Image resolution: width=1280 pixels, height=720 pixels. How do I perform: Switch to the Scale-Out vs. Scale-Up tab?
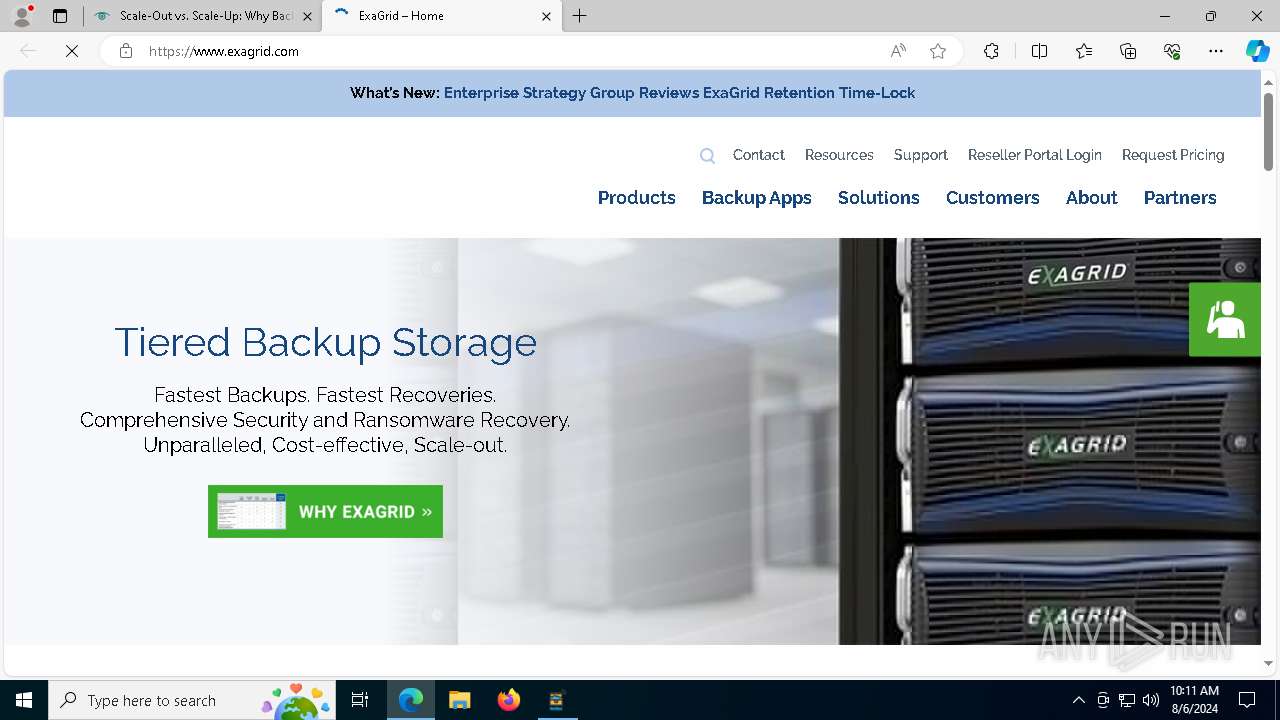[202, 16]
